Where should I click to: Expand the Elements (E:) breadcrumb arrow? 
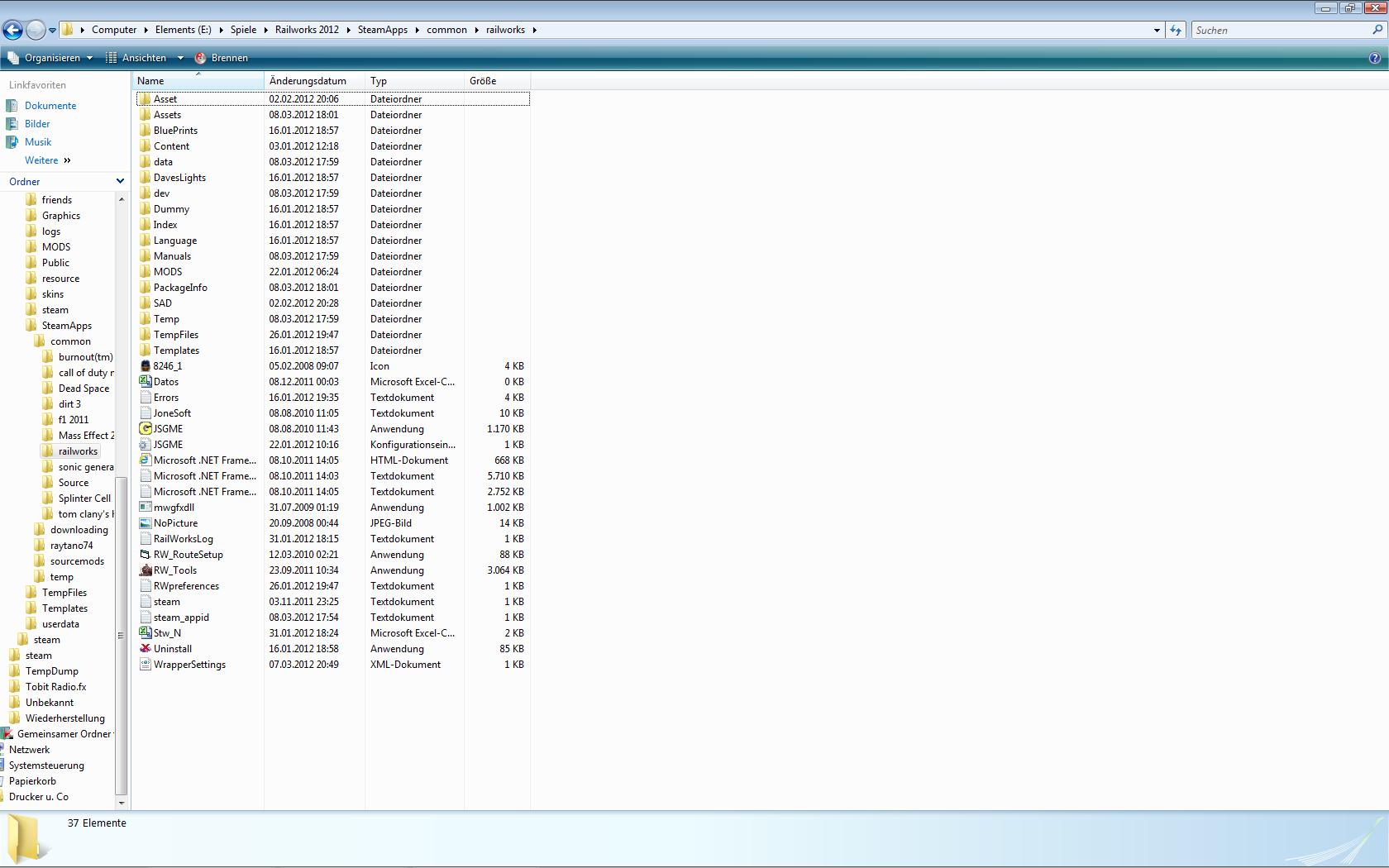coord(222,30)
